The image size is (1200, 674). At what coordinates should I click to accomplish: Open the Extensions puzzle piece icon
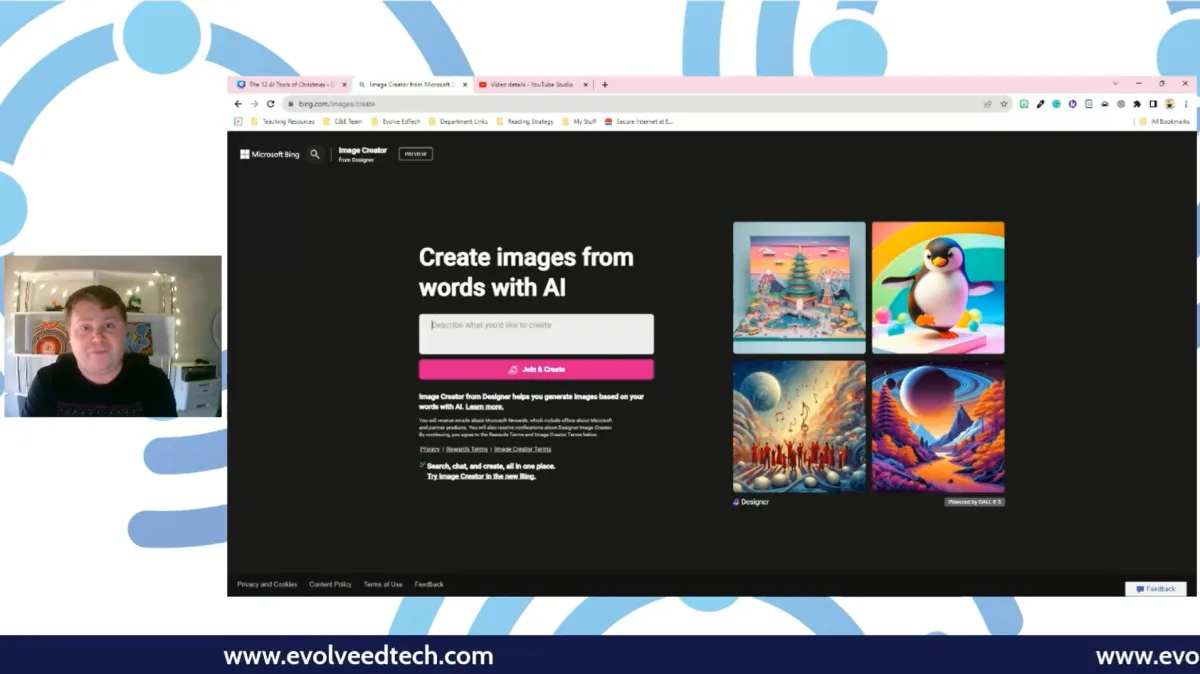click(x=1136, y=104)
